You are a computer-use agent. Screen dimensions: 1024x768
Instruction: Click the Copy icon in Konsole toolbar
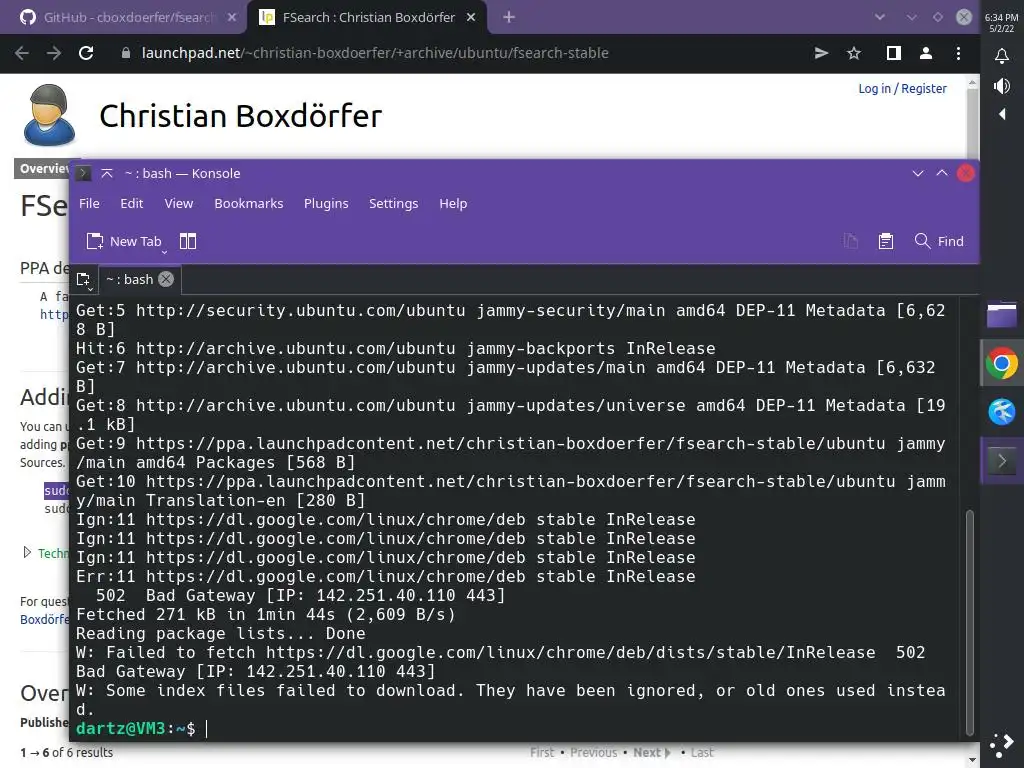(850, 241)
